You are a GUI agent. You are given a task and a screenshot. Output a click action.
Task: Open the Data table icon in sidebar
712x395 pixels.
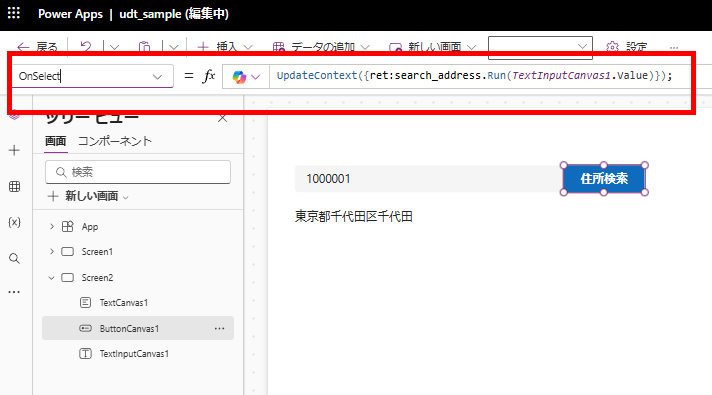click(x=14, y=186)
